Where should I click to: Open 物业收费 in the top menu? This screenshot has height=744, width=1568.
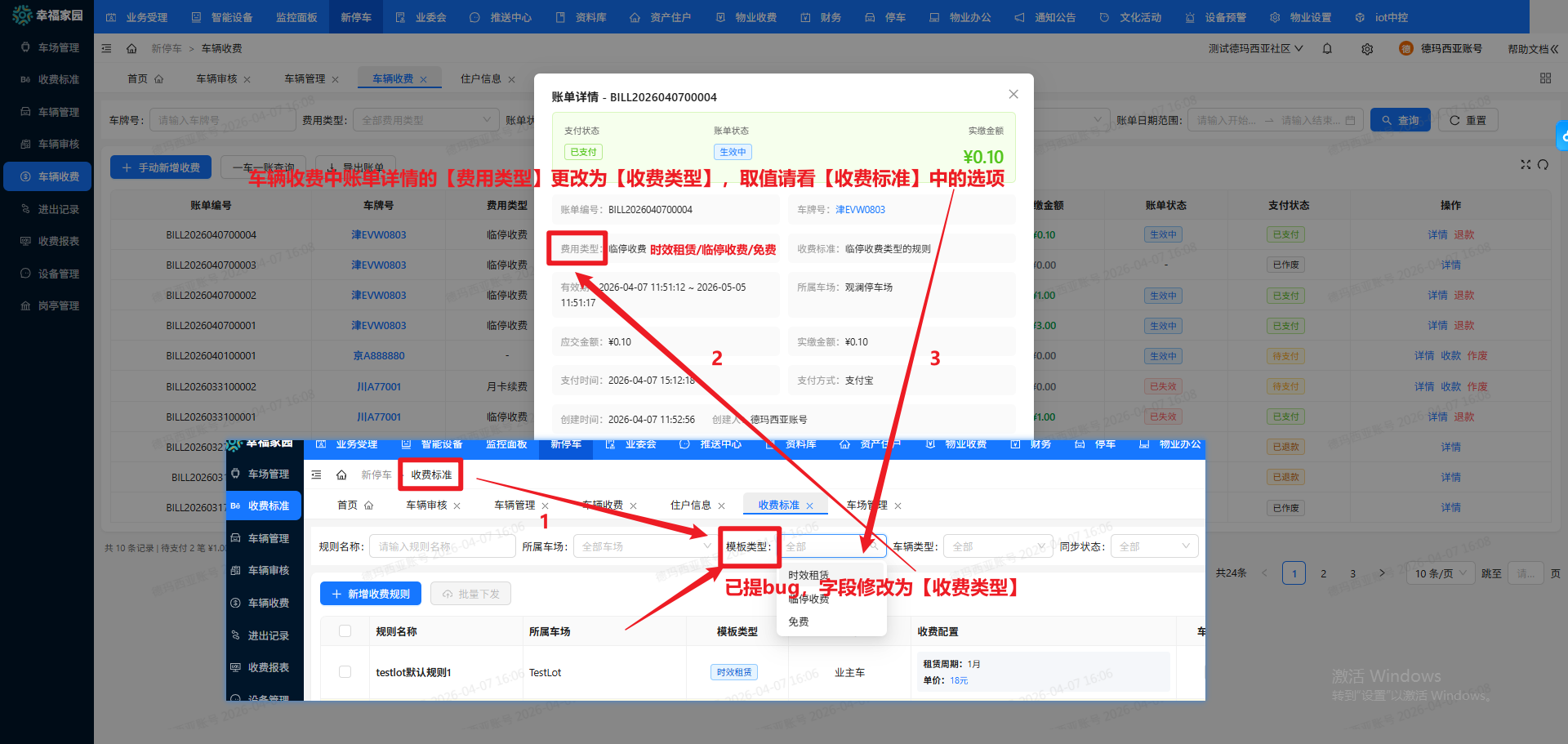pos(746,17)
